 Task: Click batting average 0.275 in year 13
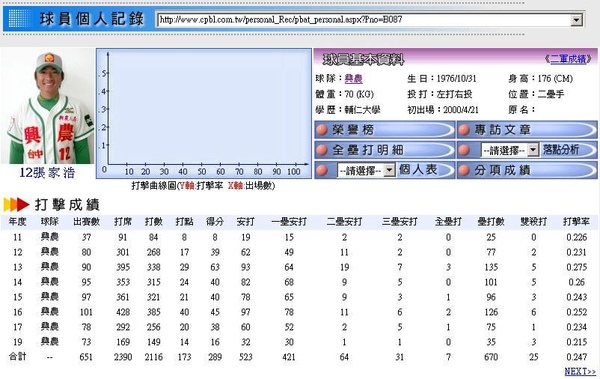577,267
